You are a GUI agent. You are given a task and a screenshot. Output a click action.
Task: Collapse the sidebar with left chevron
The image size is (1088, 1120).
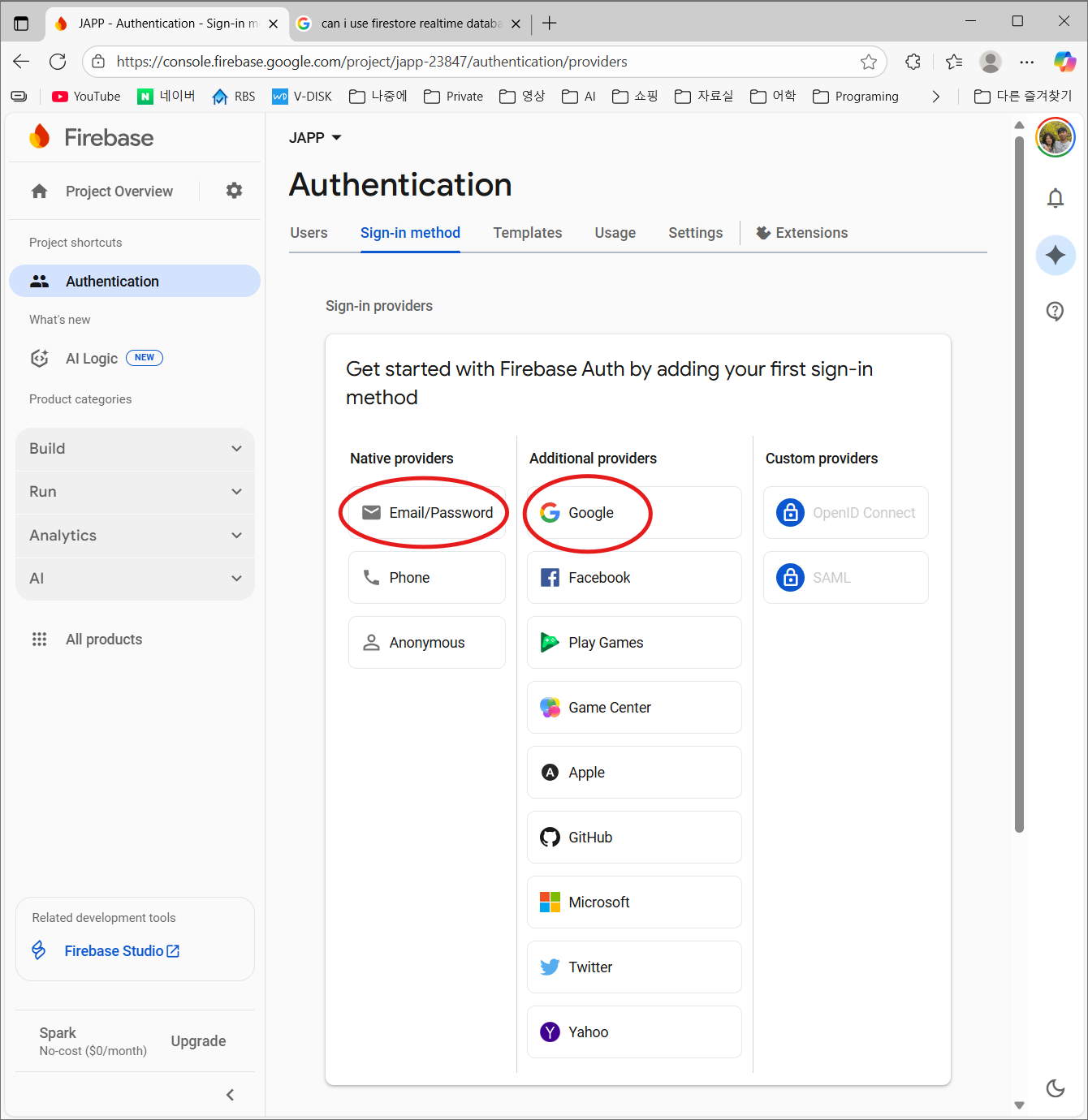pos(230,1095)
